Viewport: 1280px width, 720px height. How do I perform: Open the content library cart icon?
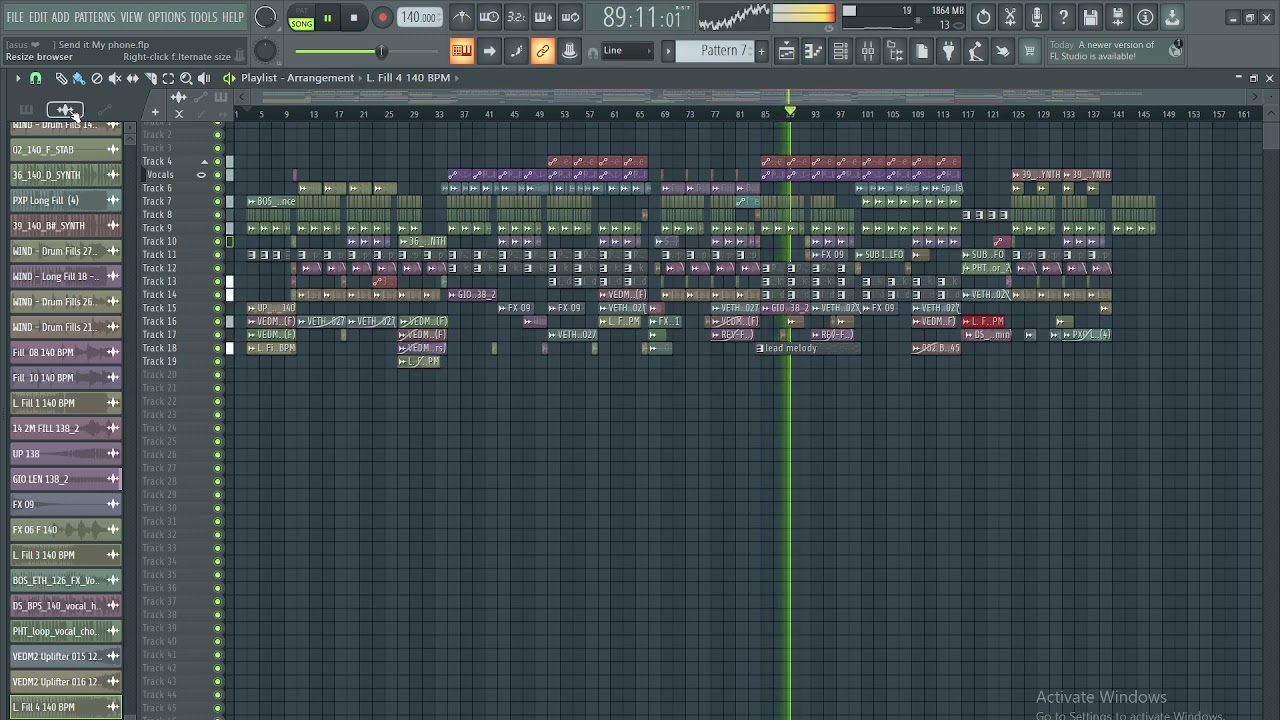pos(1030,51)
